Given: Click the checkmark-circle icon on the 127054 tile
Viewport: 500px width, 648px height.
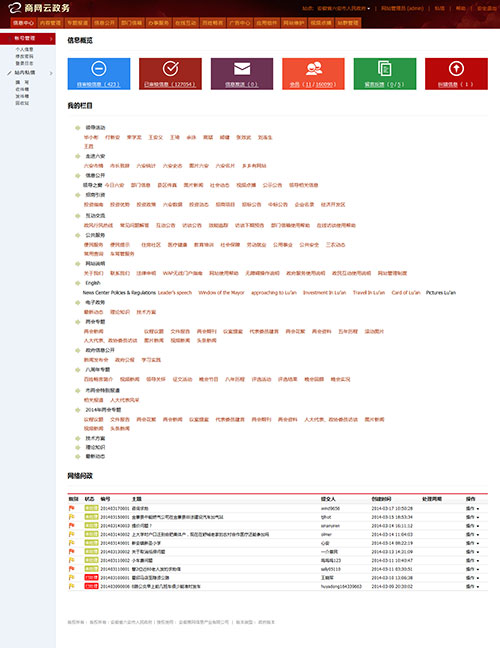Looking at the screenshot, I should coord(170,69).
